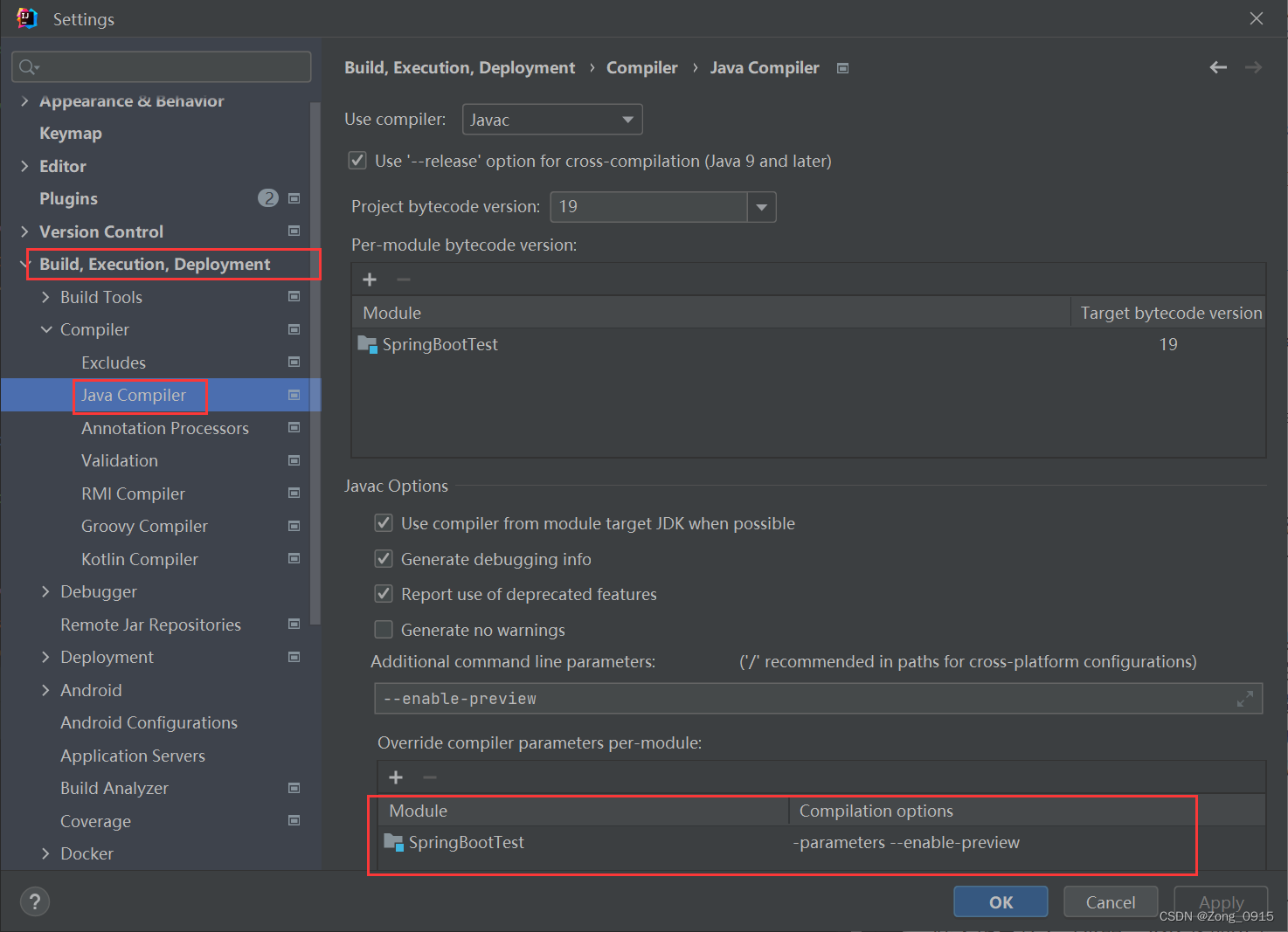Image resolution: width=1288 pixels, height=932 pixels.
Task: Click the forward navigation arrow
Action: [1253, 67]
